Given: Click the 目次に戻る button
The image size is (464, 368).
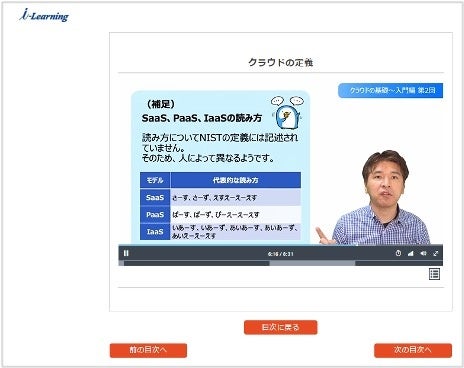Looking at the screenshot, I should 281,327.
